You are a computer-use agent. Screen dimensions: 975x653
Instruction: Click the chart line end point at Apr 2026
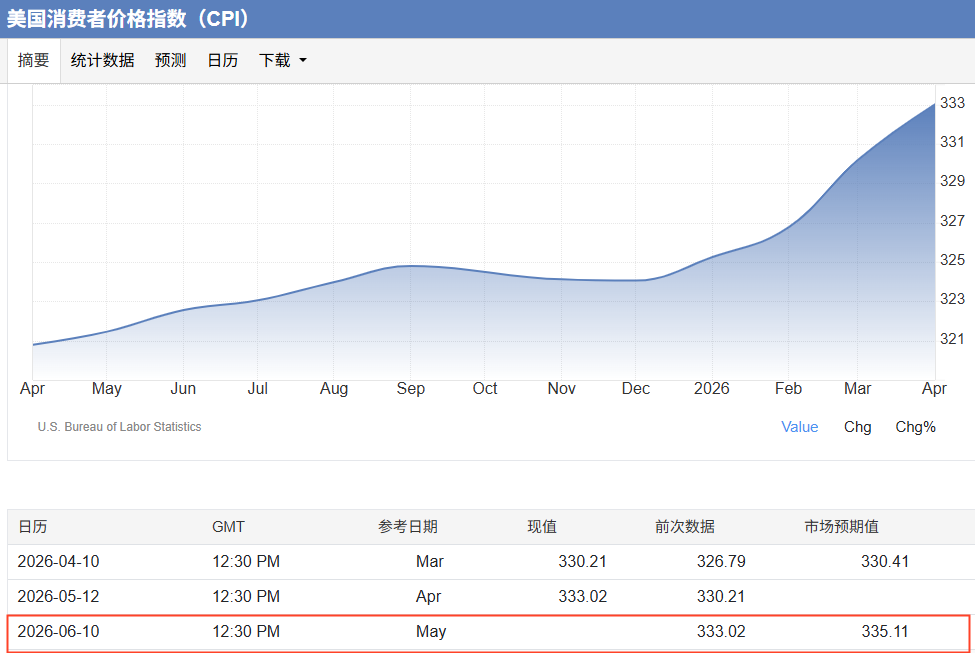pyautogui.click(x=934, y=104)
